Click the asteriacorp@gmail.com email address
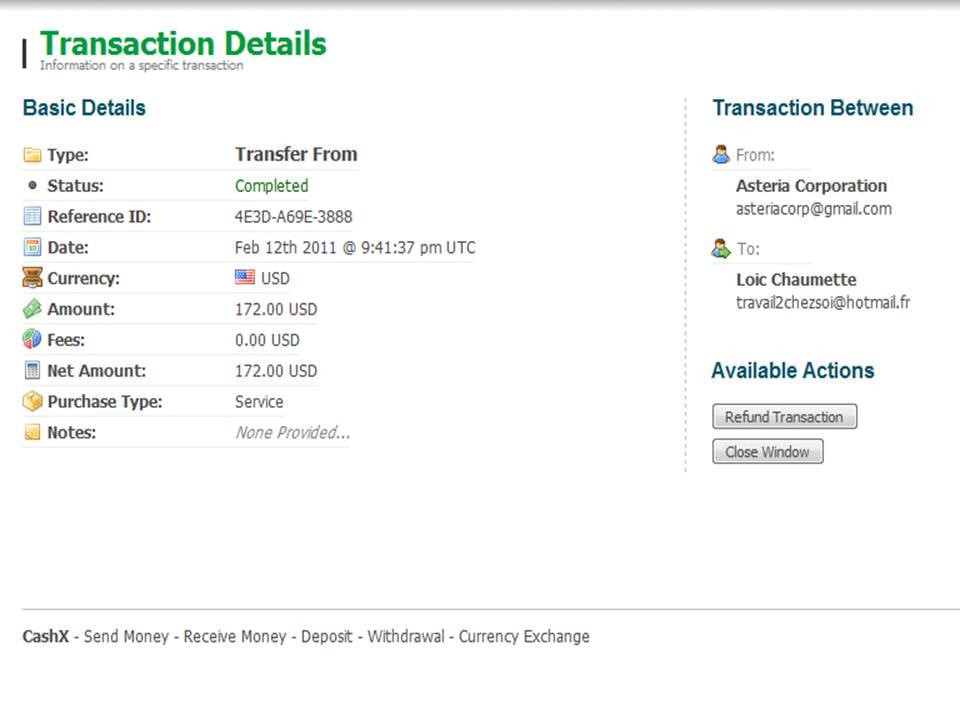The width and height of the screenshot is (960, 720). tap(814, 209)
